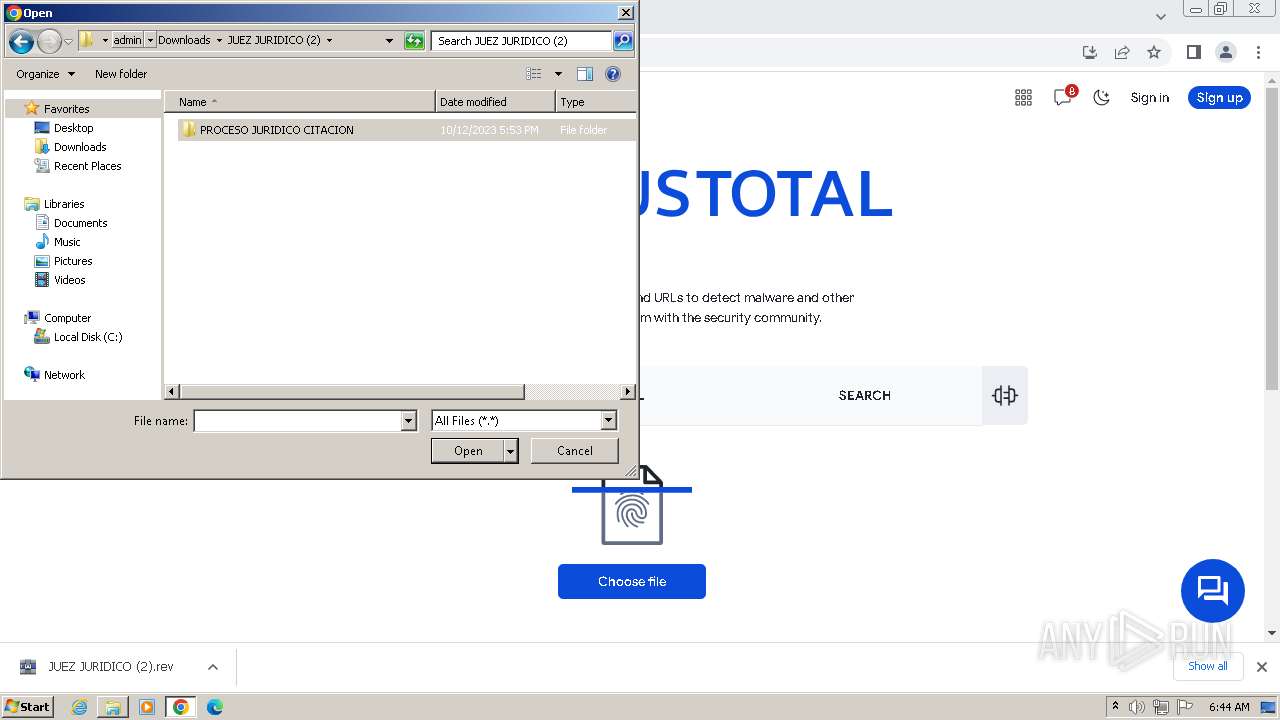Select Network in navigation pane
This screenshot has height=720, width=1280.
[64, 375]
